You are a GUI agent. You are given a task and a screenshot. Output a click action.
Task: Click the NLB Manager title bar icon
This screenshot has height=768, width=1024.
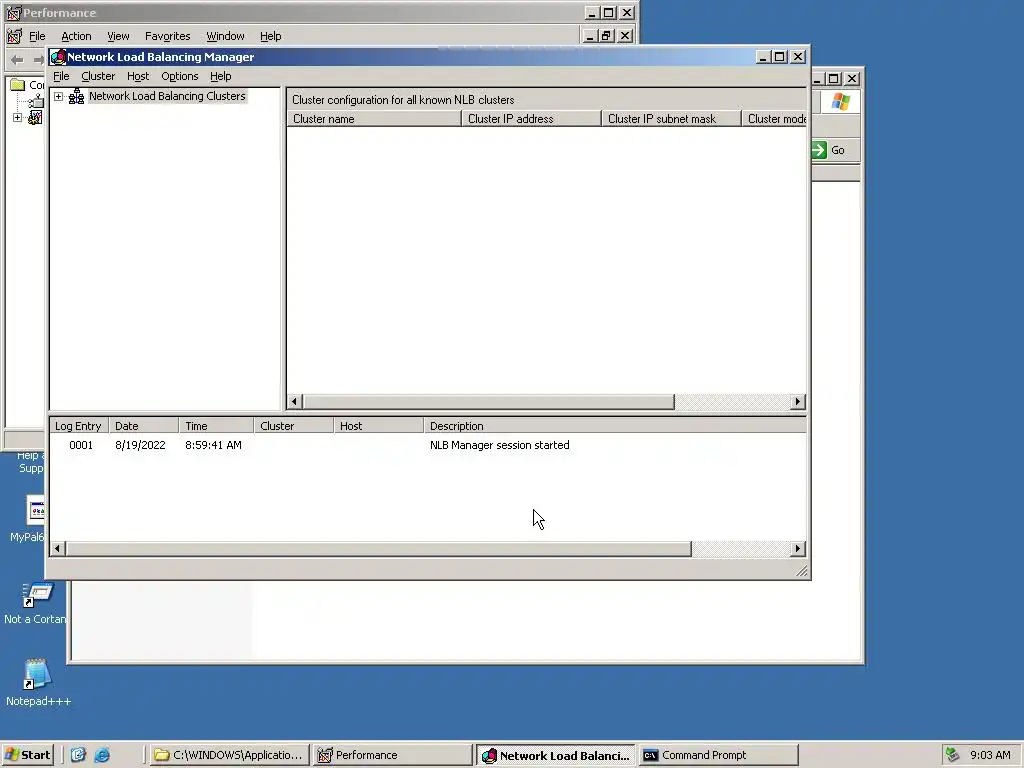tap(58, 57)
